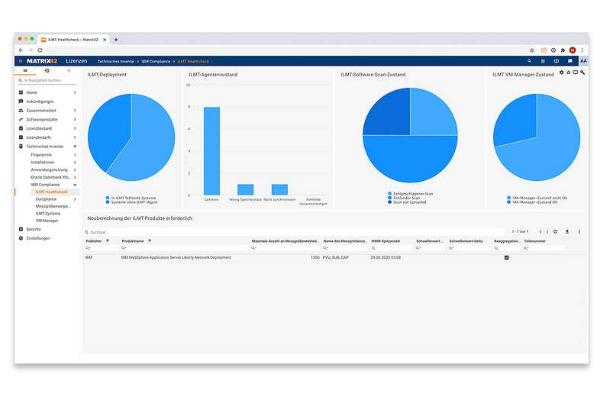Expand Softwareprodukte submenu chevron
The width and height of the screenshot is (600, 400).
pos(75,119)
